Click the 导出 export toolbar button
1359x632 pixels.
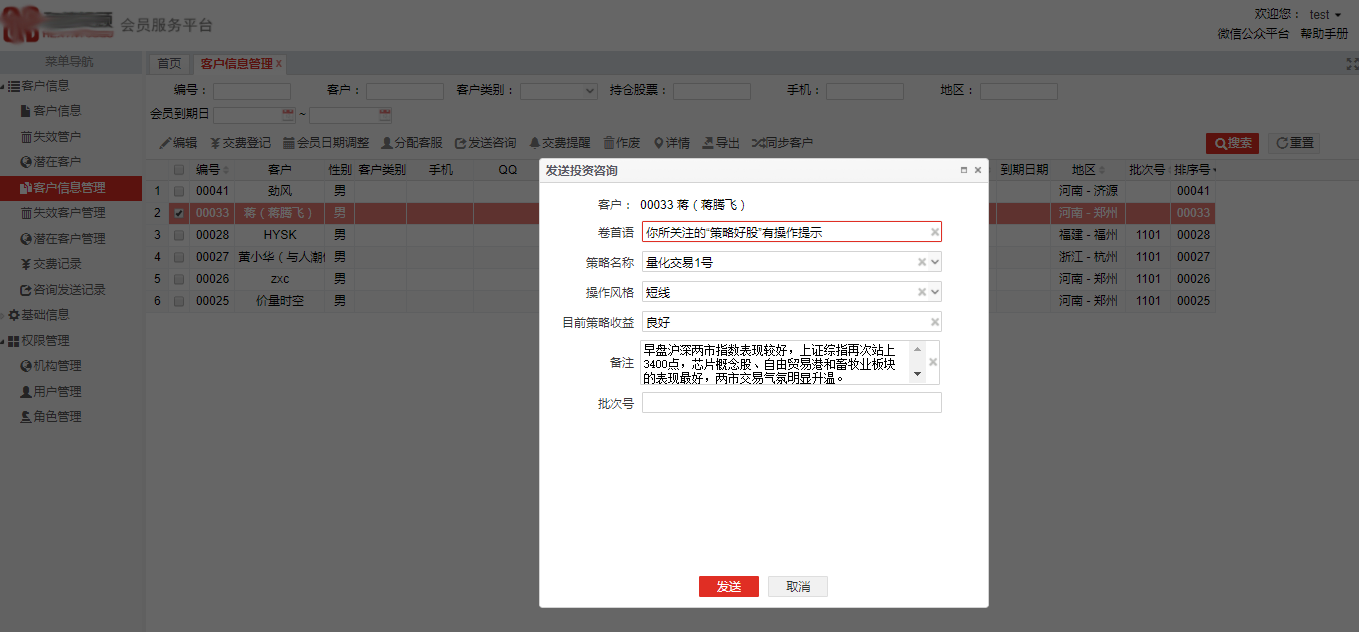721,143
